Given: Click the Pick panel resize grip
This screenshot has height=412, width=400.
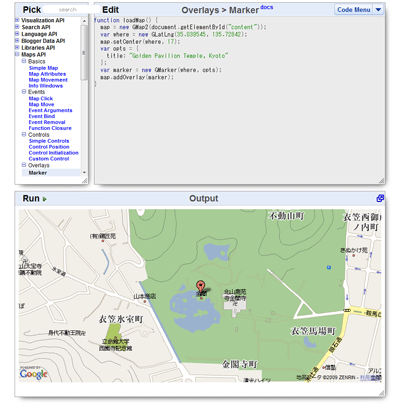Looking at the screenshot, I should [x=85, y=181].
